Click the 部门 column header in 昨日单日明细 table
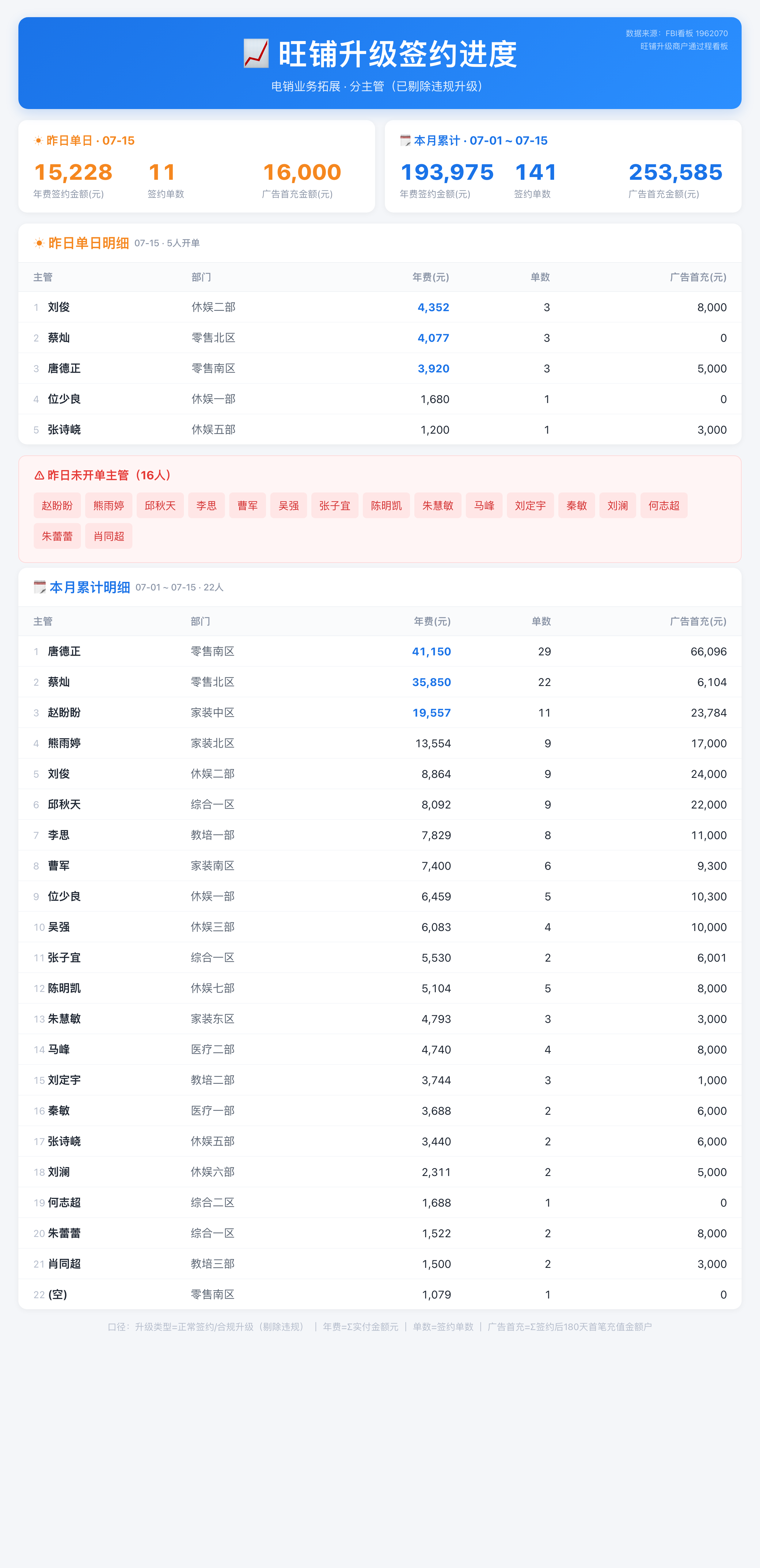760x1568 pixels. coord(202,277)
